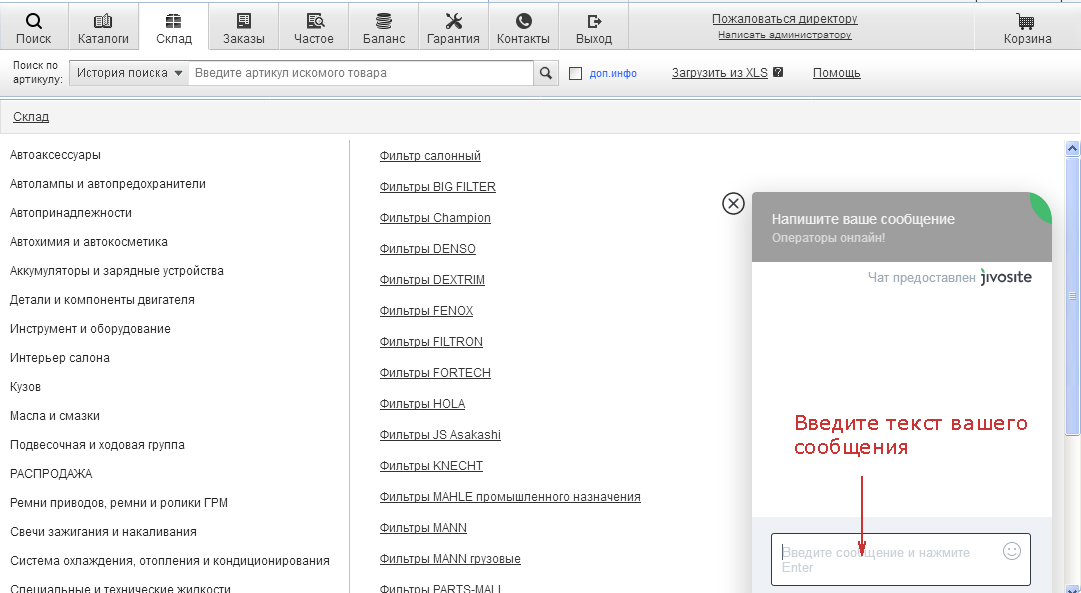This screenshot has height=593, width=1081.
Task: Open the Гарантия warranty section
Action: click(x=453, y=28)
